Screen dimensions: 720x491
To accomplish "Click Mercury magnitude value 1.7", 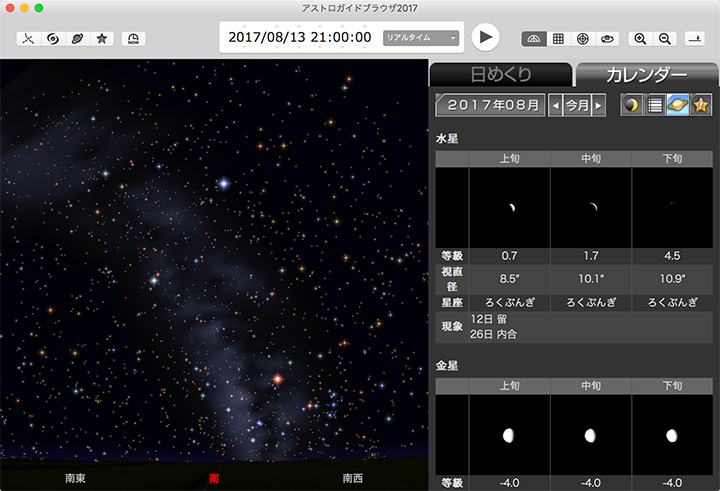I will (591, 256).
